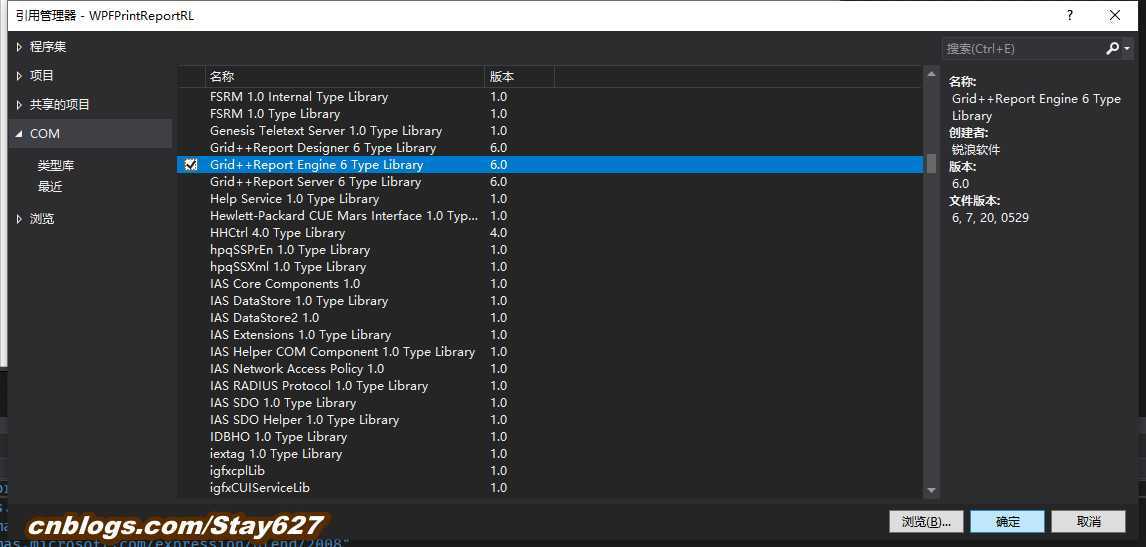Collapse the COM category
1146x547 pixels.
click(x=20, y=135)
